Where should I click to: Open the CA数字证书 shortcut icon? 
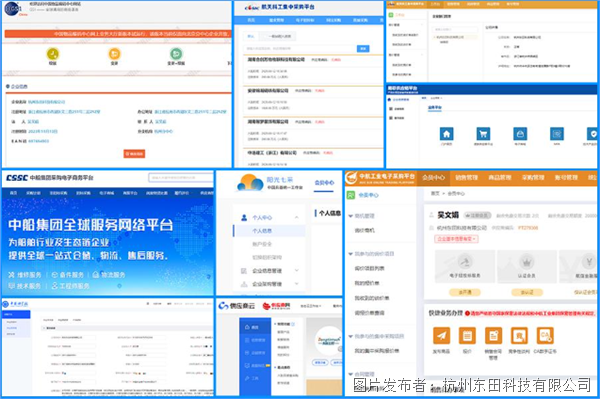point(545,335)
